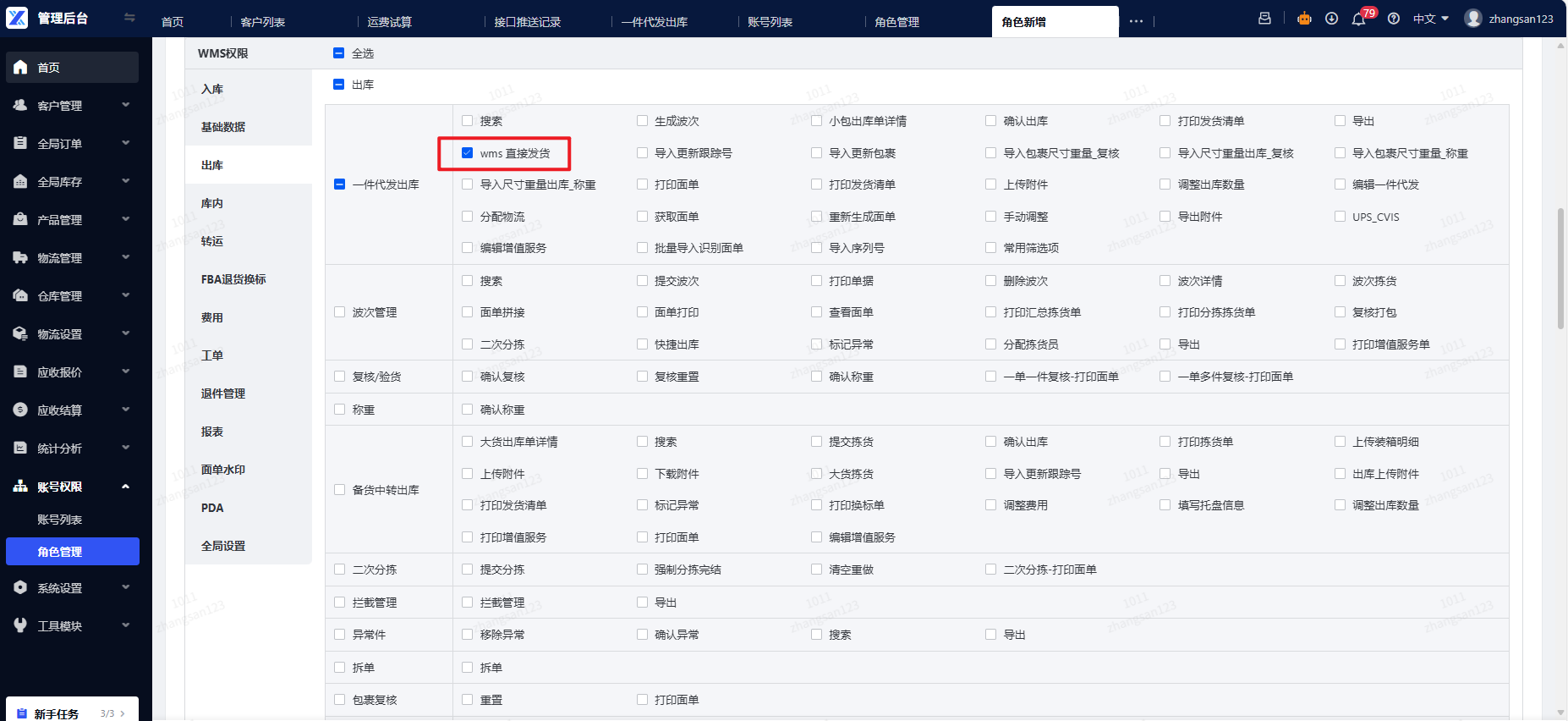This screenshot has width=1568, height=721.
Task: Click the 新手任务 clipboard icon
Action: tap(22, 713)
